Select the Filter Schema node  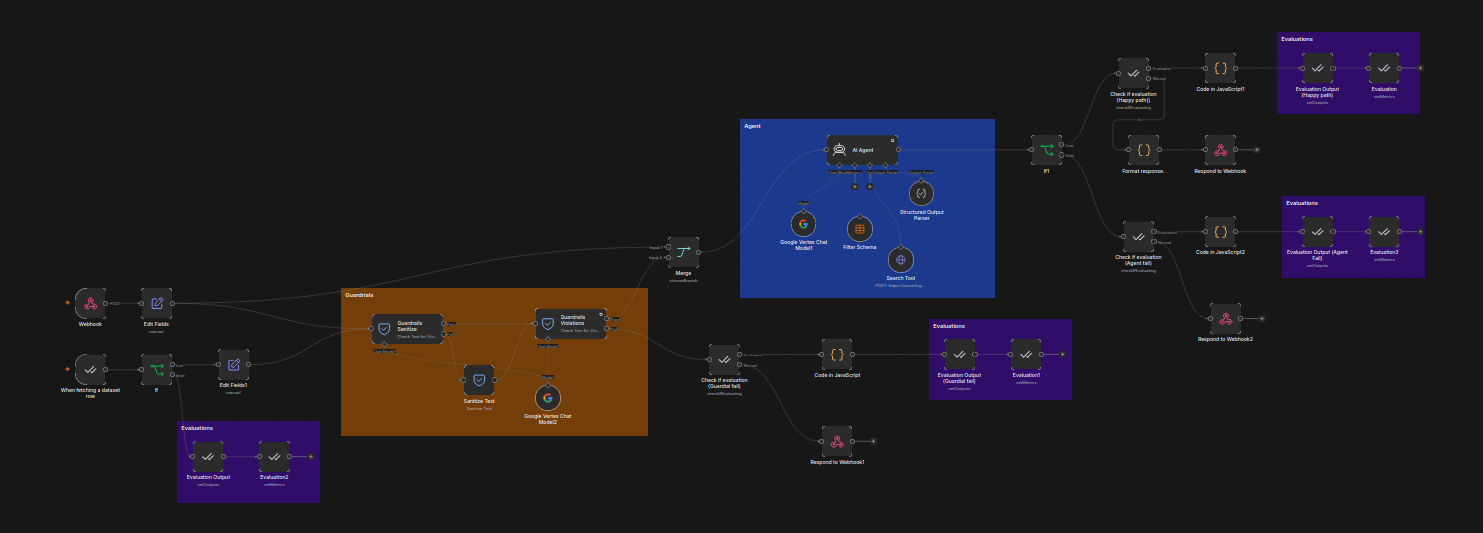[x=860, y=229]
